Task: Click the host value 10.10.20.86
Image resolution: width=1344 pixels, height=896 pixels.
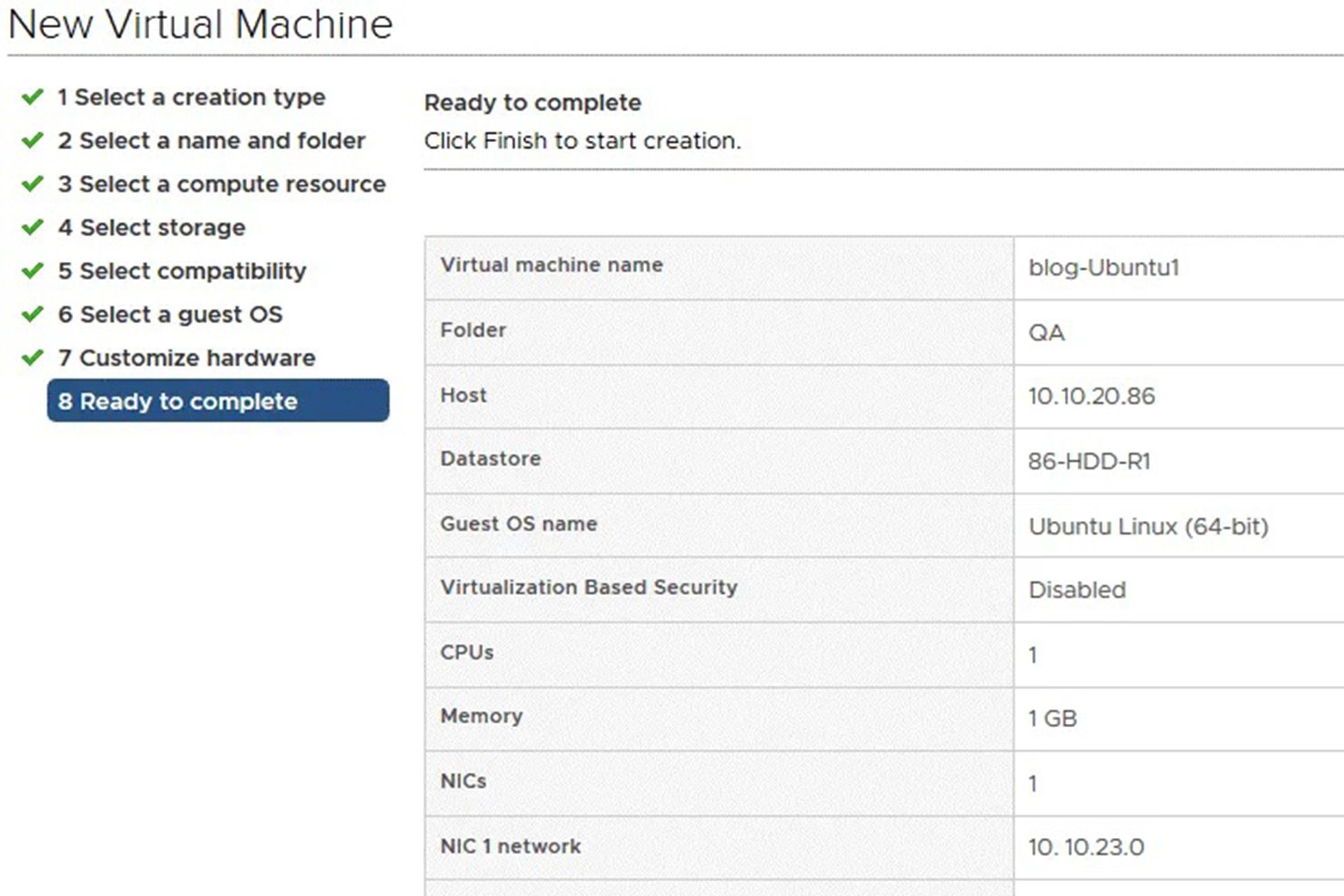Action: tap(1091, 396)
